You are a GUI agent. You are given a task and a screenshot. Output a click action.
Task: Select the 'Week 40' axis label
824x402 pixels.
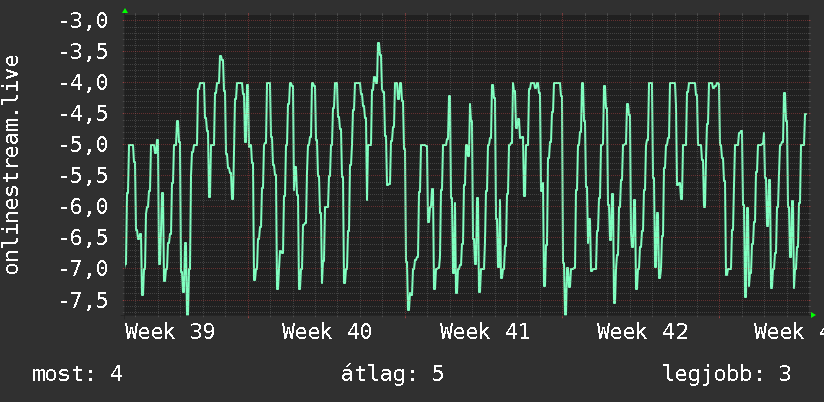tap(327, 332)
